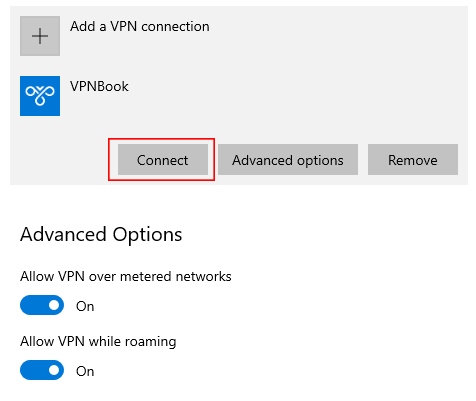Disable Allow VPN over metered networks

click(x=42, y=305)
